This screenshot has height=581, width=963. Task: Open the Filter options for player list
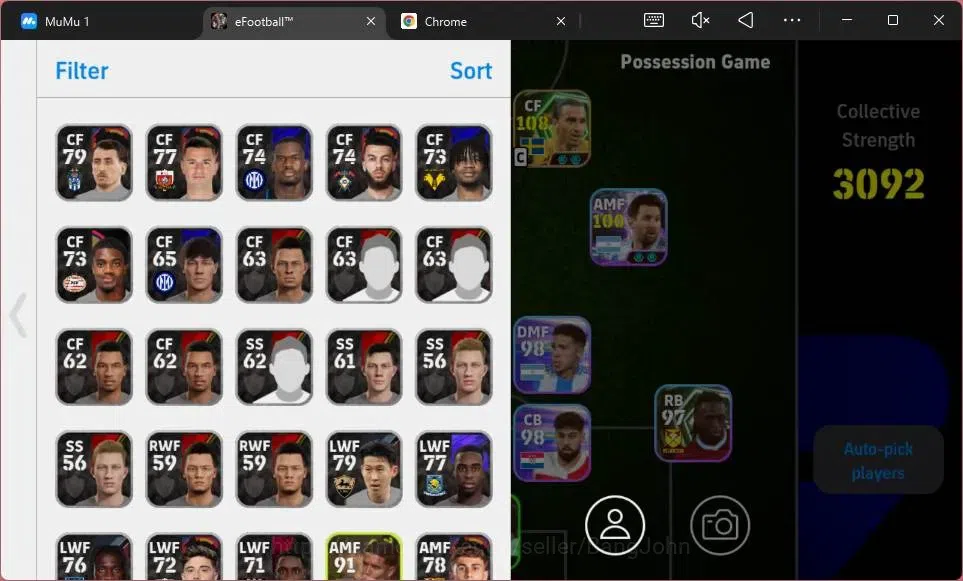pos(82,71)
